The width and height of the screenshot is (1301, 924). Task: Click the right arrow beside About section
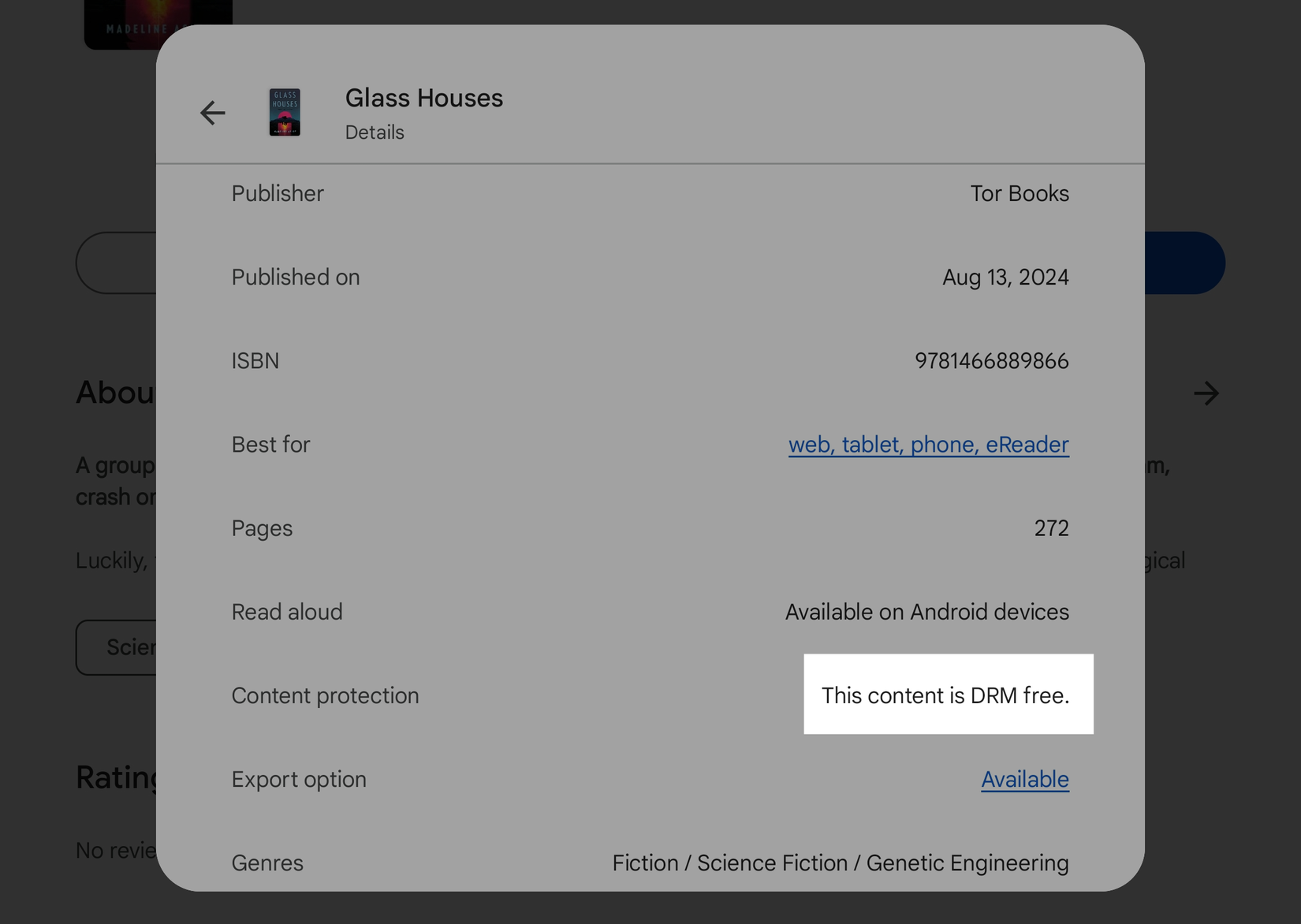click(1206, 393)
